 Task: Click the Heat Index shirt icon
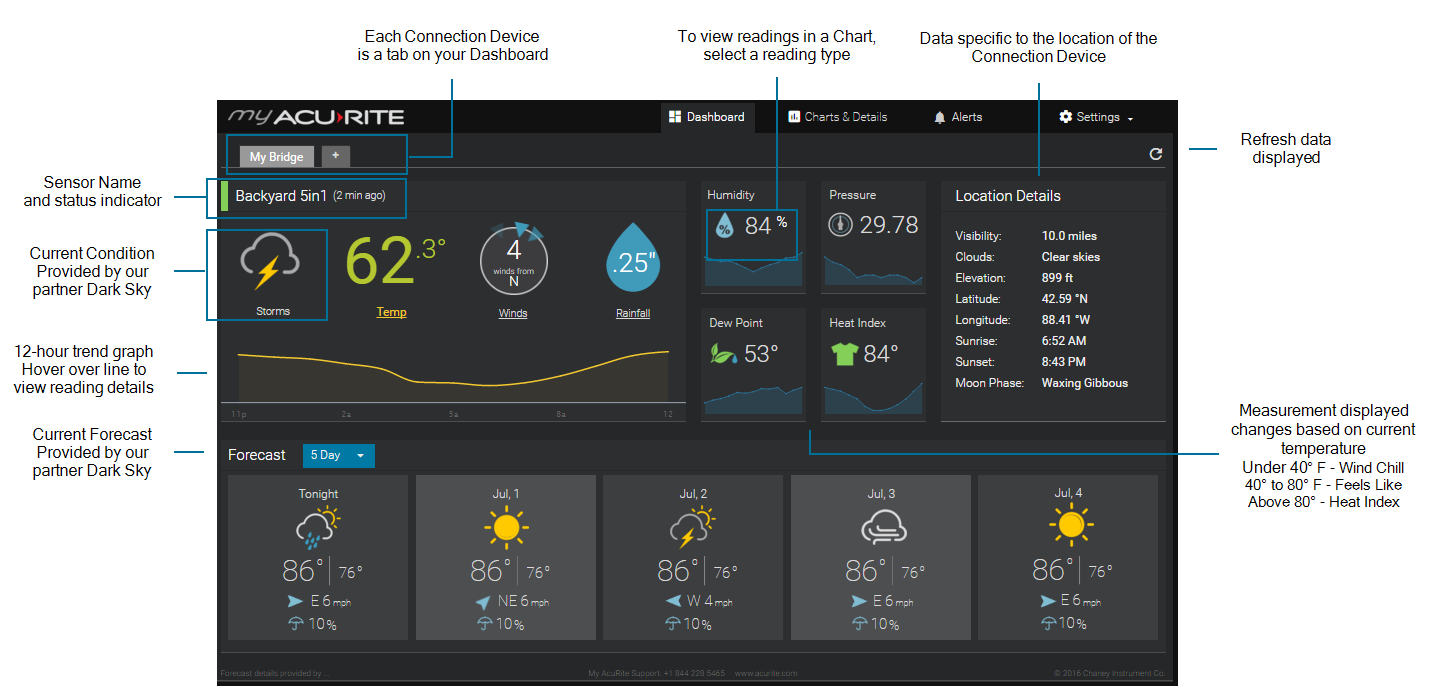845,354
